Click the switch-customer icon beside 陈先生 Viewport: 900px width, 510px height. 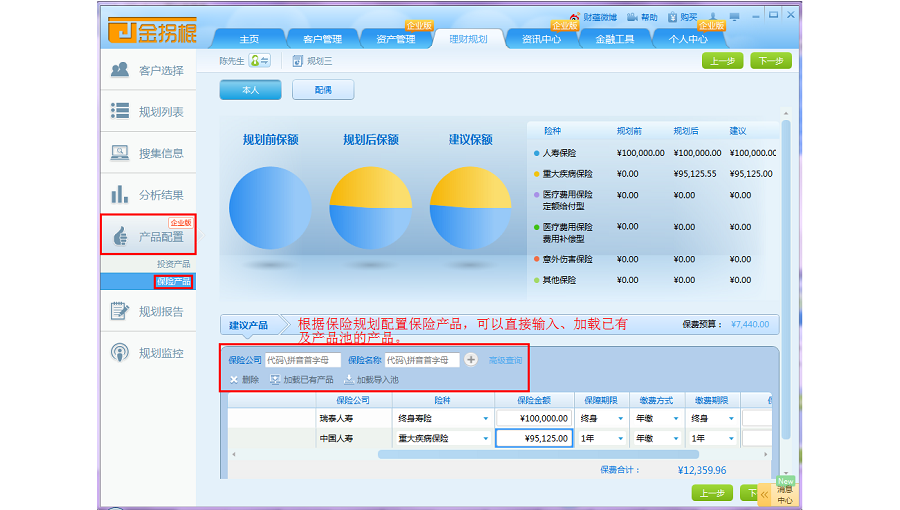pyautogui.click(x=259, y=61)
